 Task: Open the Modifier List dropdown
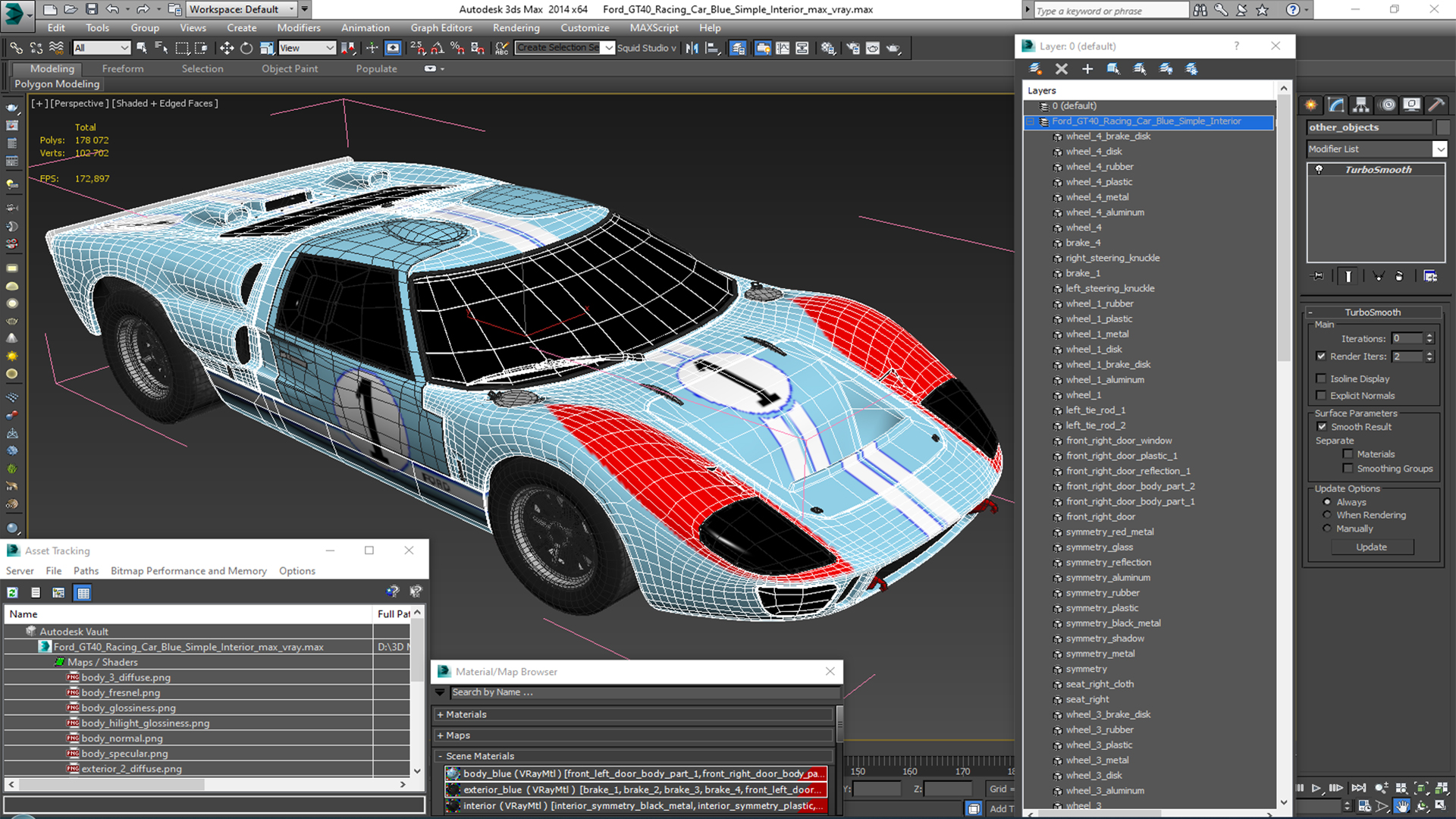(1439, 149)
